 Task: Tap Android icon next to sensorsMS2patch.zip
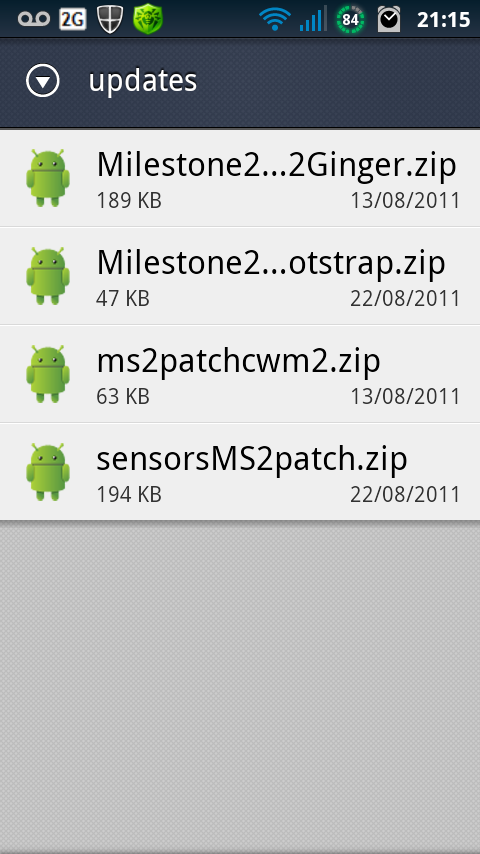click(48, 472)
